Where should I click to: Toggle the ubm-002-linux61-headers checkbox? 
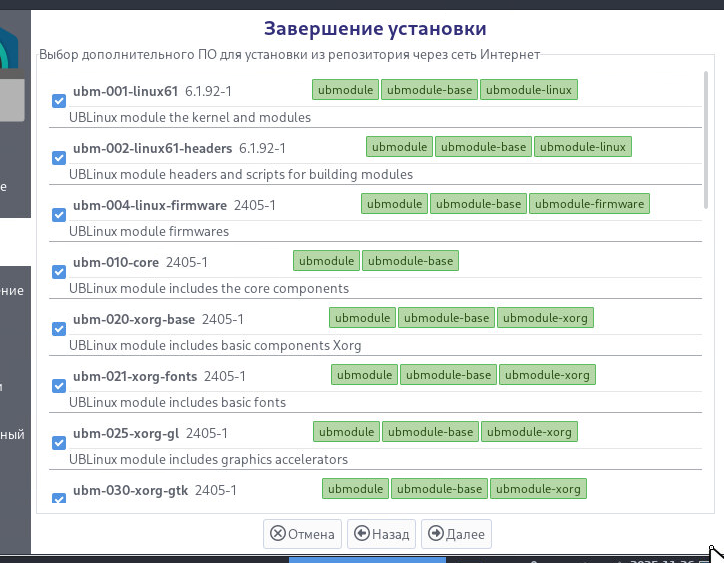pyautogui.click(x=59, y=158)
